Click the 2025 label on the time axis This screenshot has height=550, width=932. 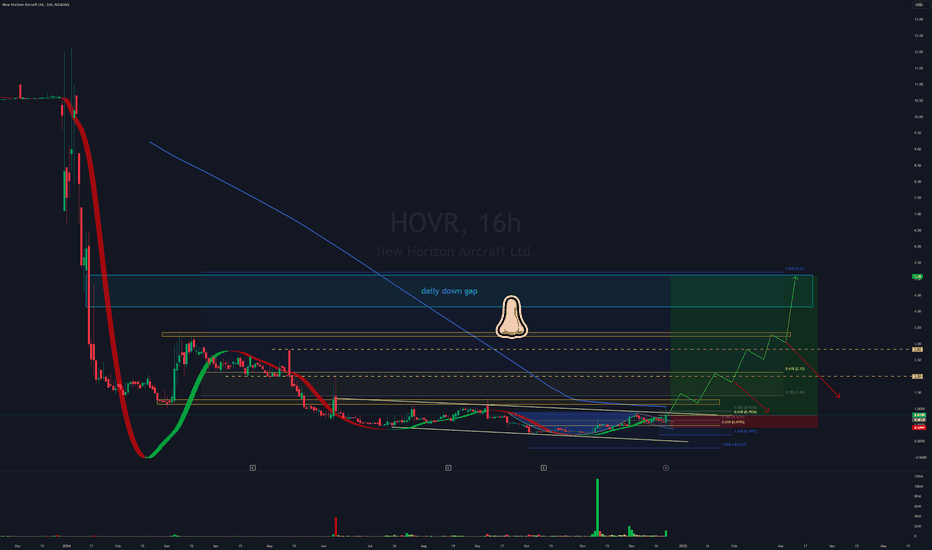(683, 546)
